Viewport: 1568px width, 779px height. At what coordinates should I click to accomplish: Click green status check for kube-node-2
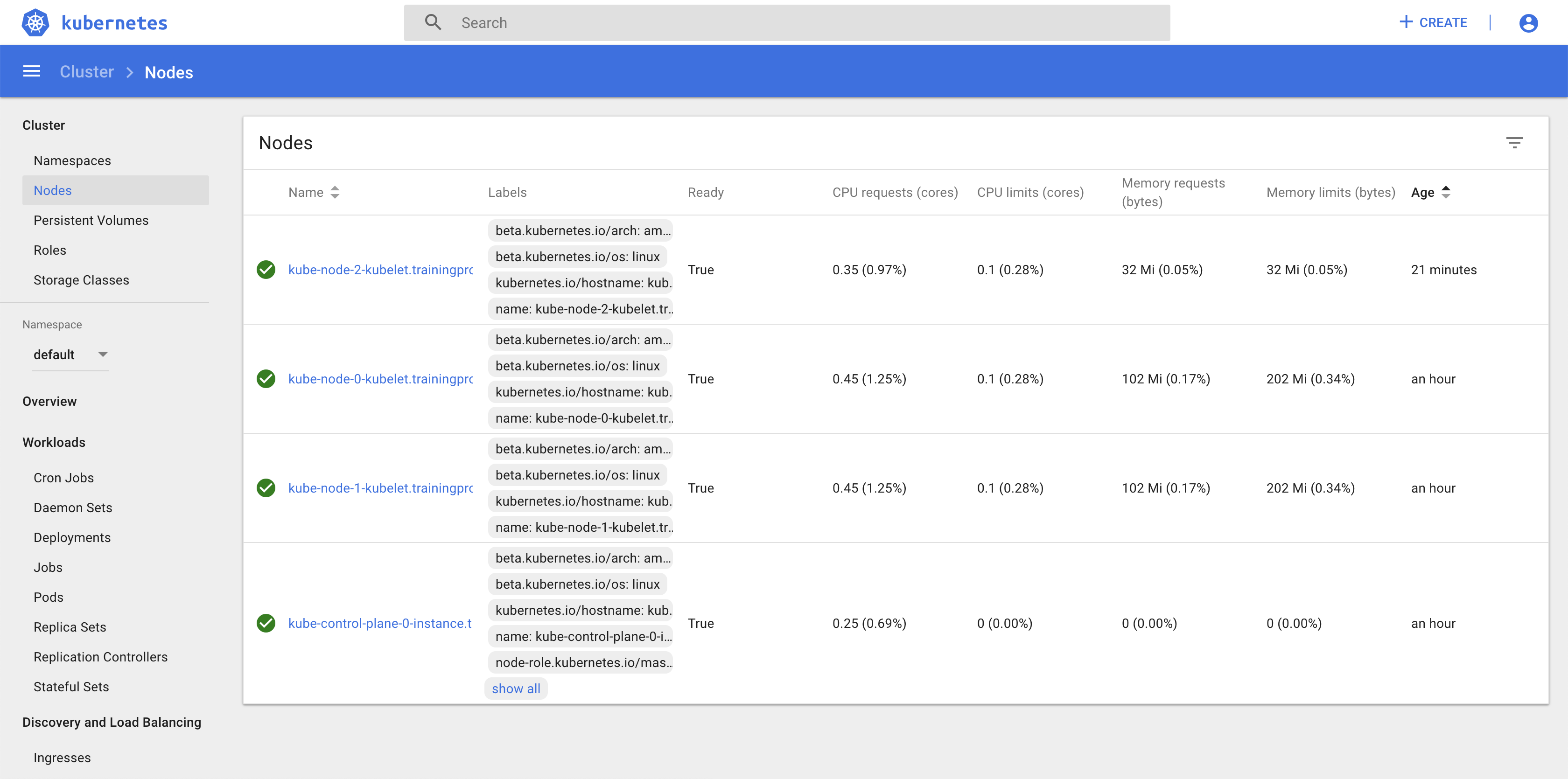tap(266, 270)
